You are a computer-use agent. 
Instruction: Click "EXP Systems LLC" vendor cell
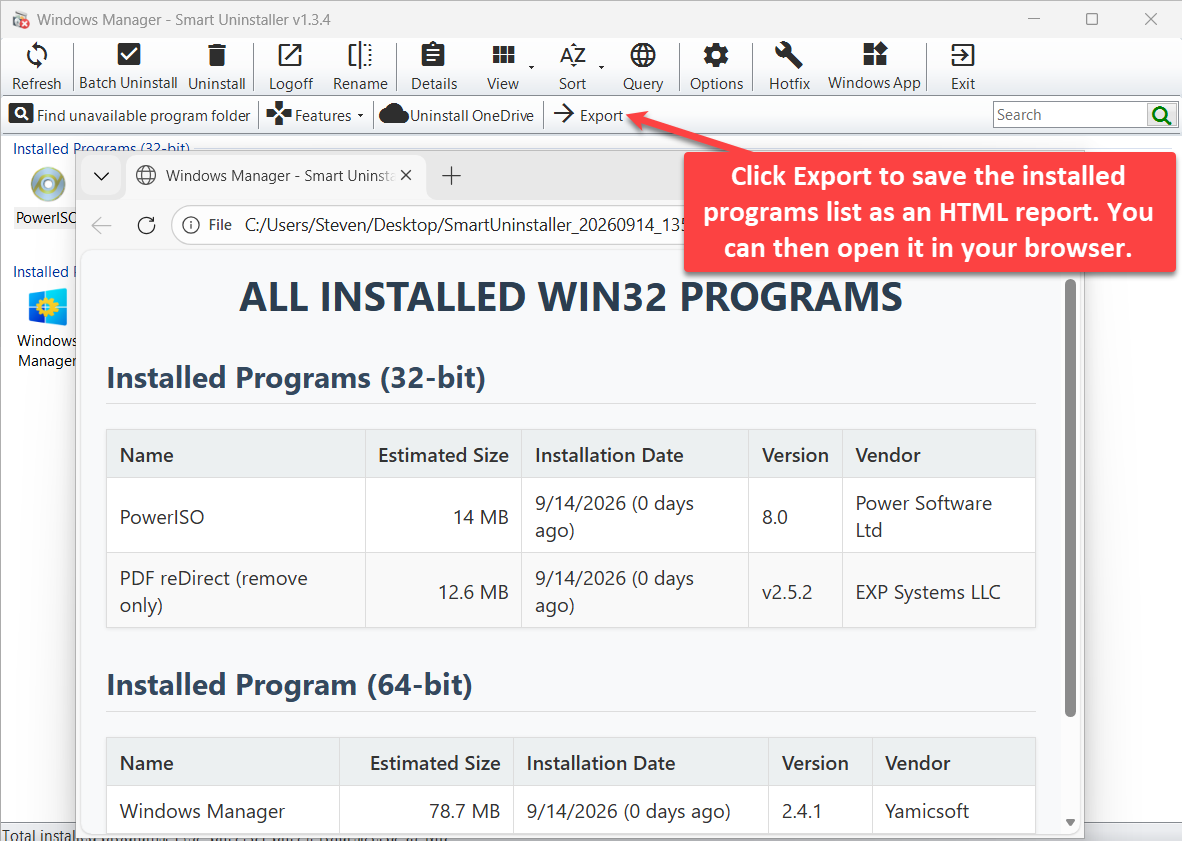click(939, 591)
